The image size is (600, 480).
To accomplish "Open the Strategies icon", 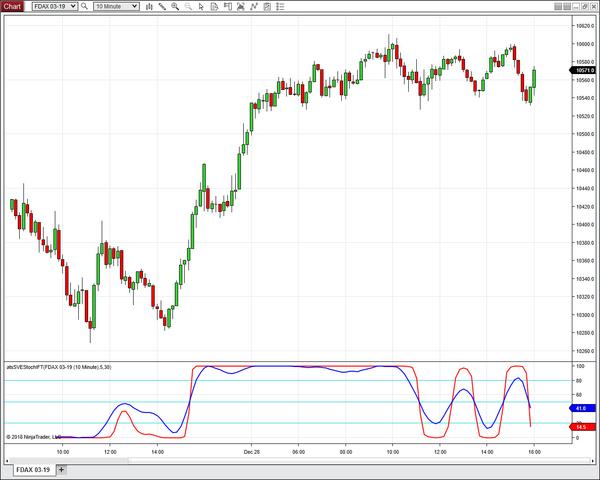I will (267, 7).
